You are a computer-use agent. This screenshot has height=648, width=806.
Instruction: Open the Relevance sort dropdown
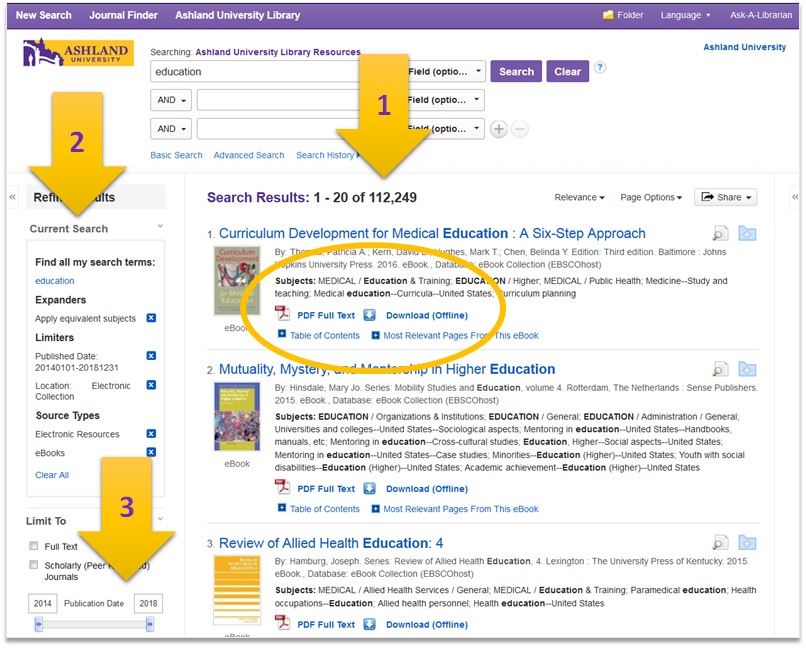[579, 197]
